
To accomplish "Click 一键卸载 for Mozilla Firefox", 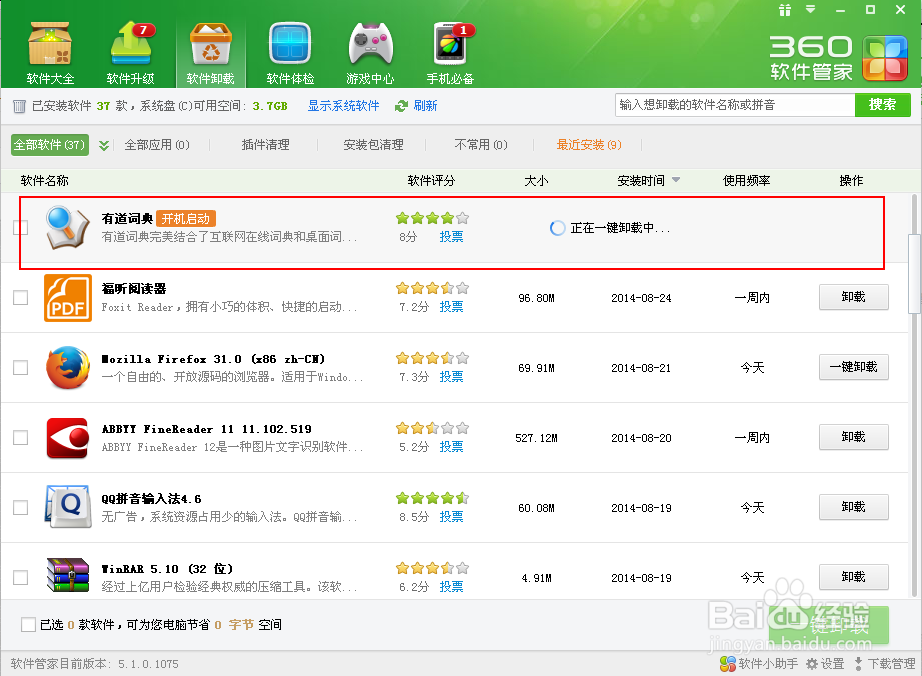I will (x=853, y=367).
